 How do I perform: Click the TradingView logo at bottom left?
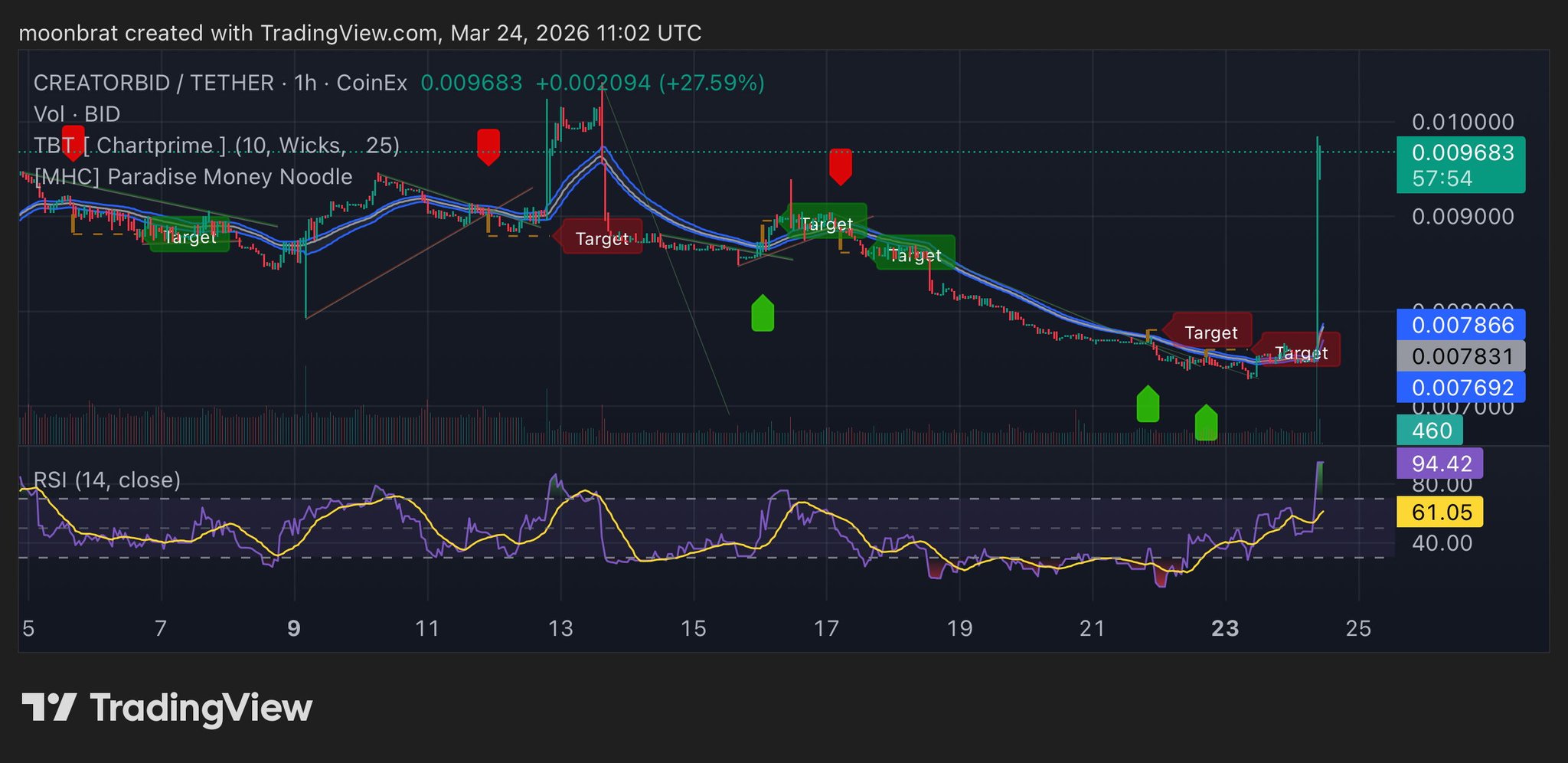point(167,708)
